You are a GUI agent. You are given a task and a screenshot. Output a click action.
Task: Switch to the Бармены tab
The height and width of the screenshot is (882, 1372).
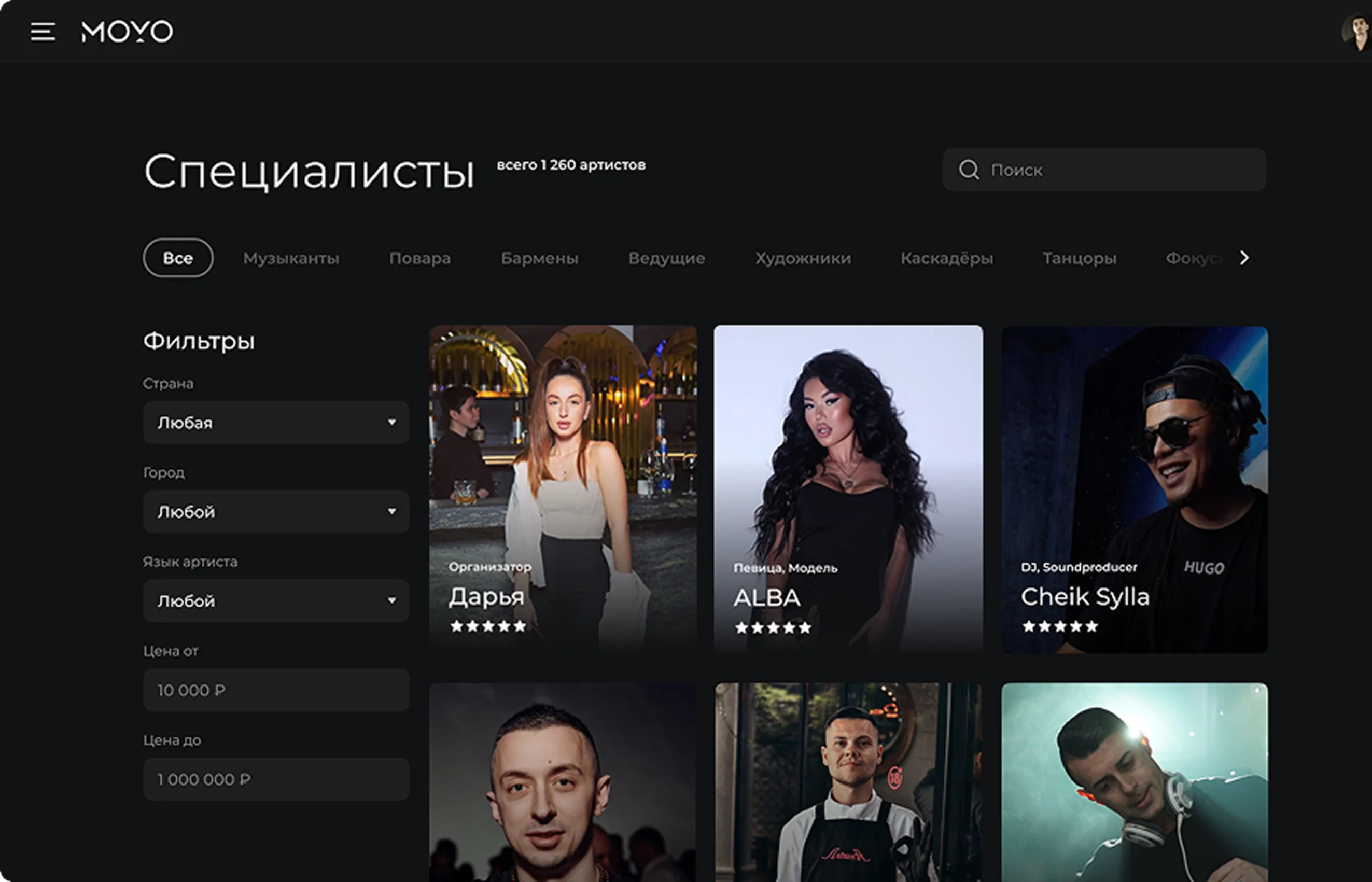click(539, 258)
